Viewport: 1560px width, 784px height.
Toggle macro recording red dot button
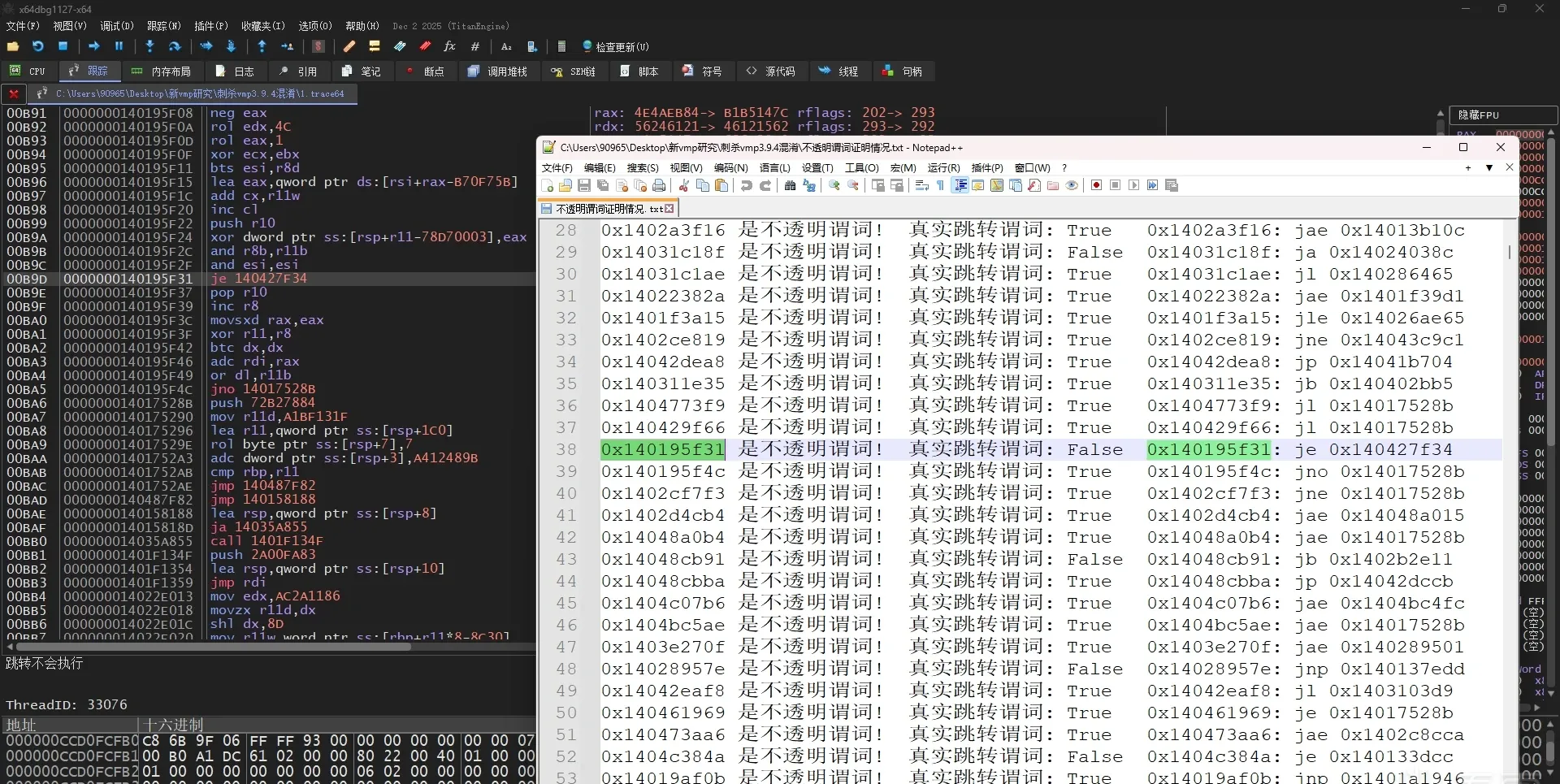(1096, 185)
